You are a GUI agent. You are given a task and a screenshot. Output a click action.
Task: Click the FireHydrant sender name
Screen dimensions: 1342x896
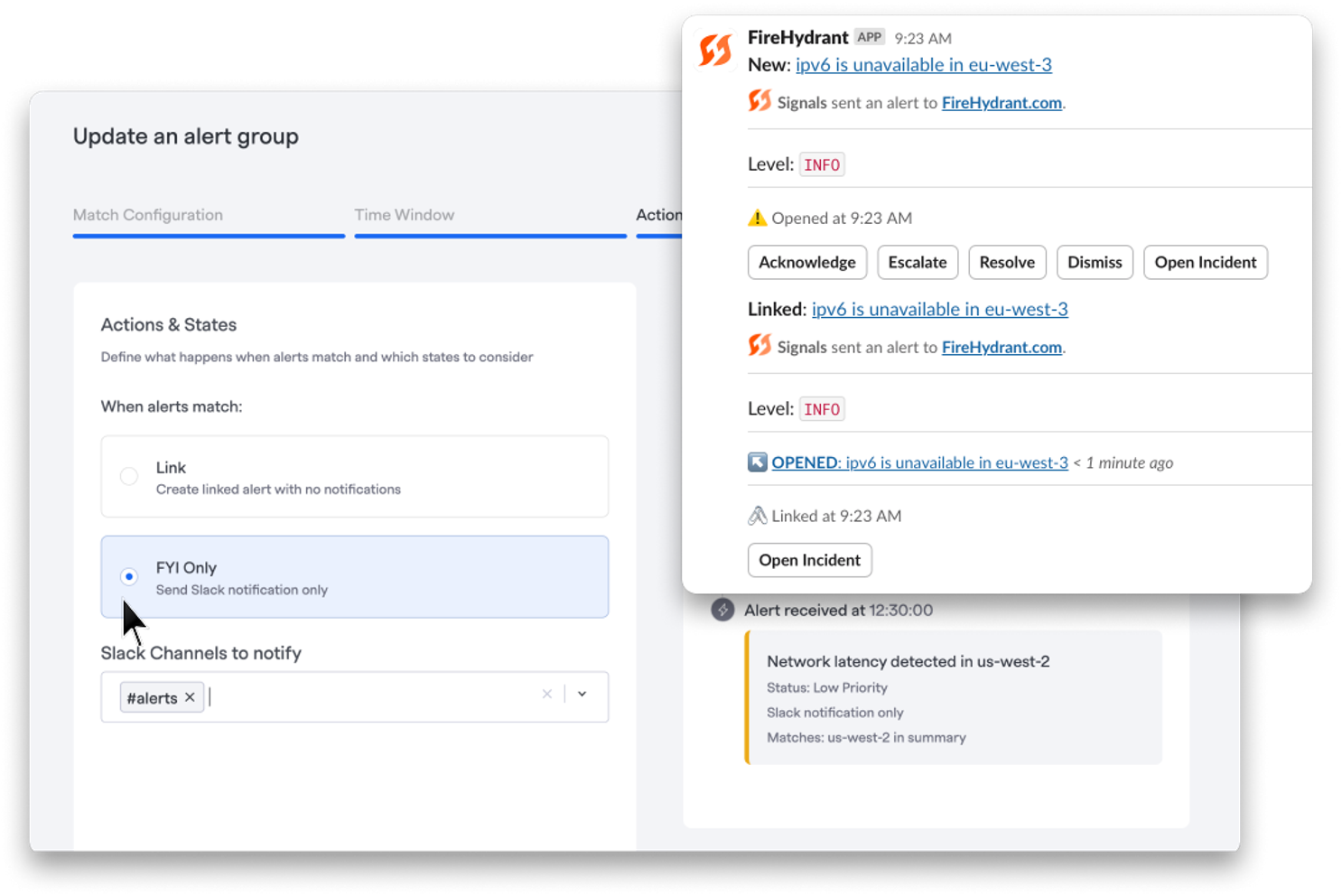tap(798, 37)
